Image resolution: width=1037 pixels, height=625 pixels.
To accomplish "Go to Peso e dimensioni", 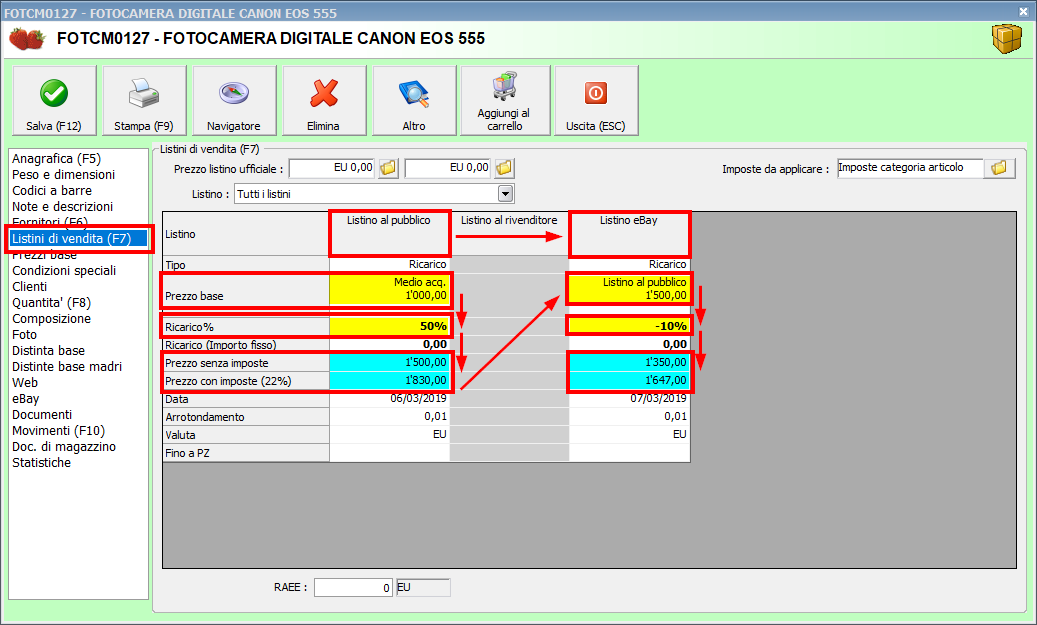I will (x=63, y=175).
